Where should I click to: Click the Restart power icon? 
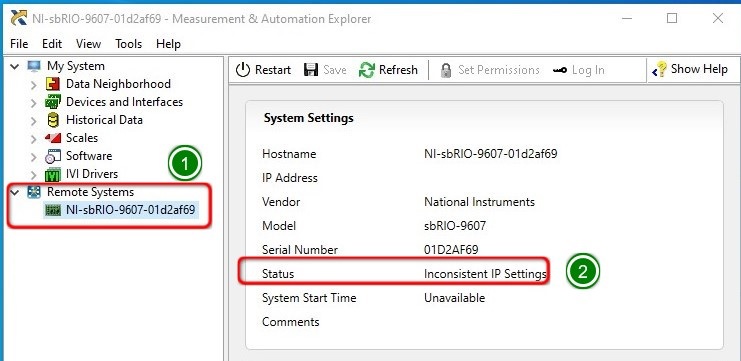click(x=242, y=70)
